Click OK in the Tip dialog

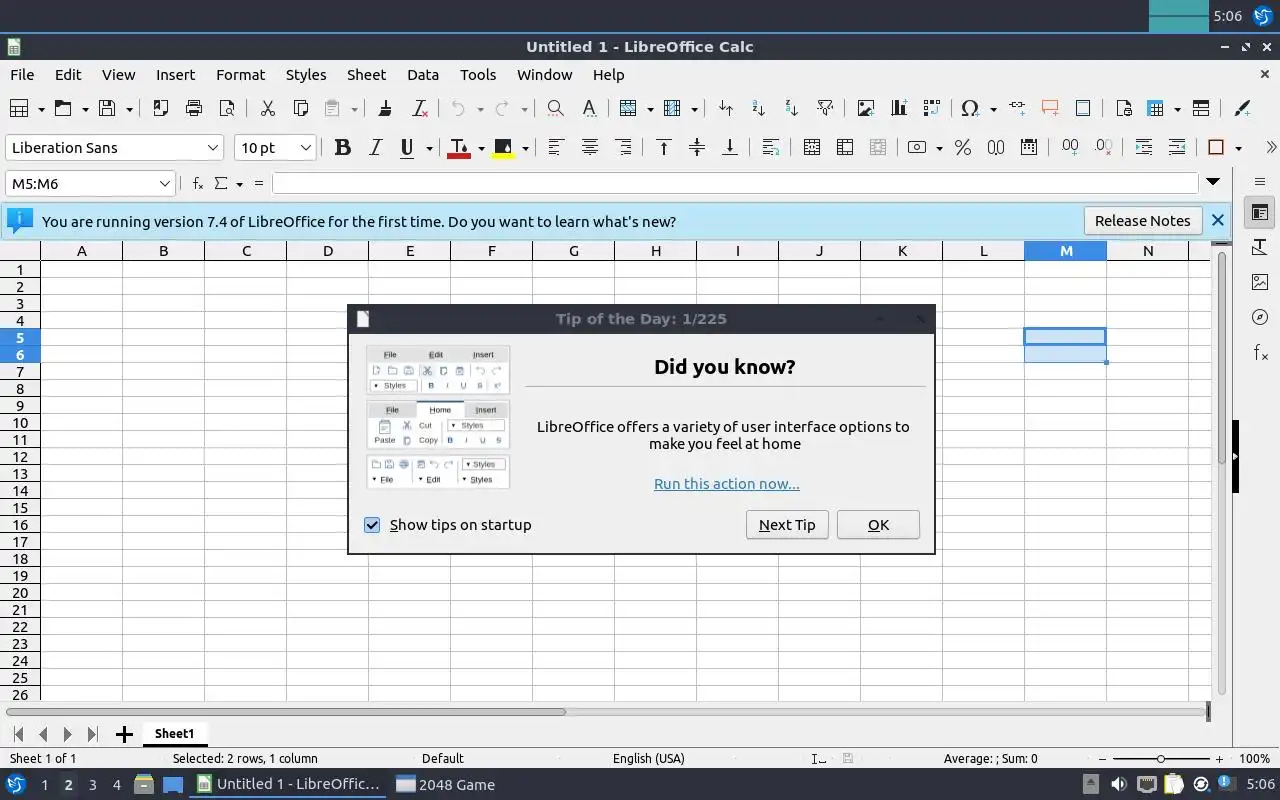point(878,525)
